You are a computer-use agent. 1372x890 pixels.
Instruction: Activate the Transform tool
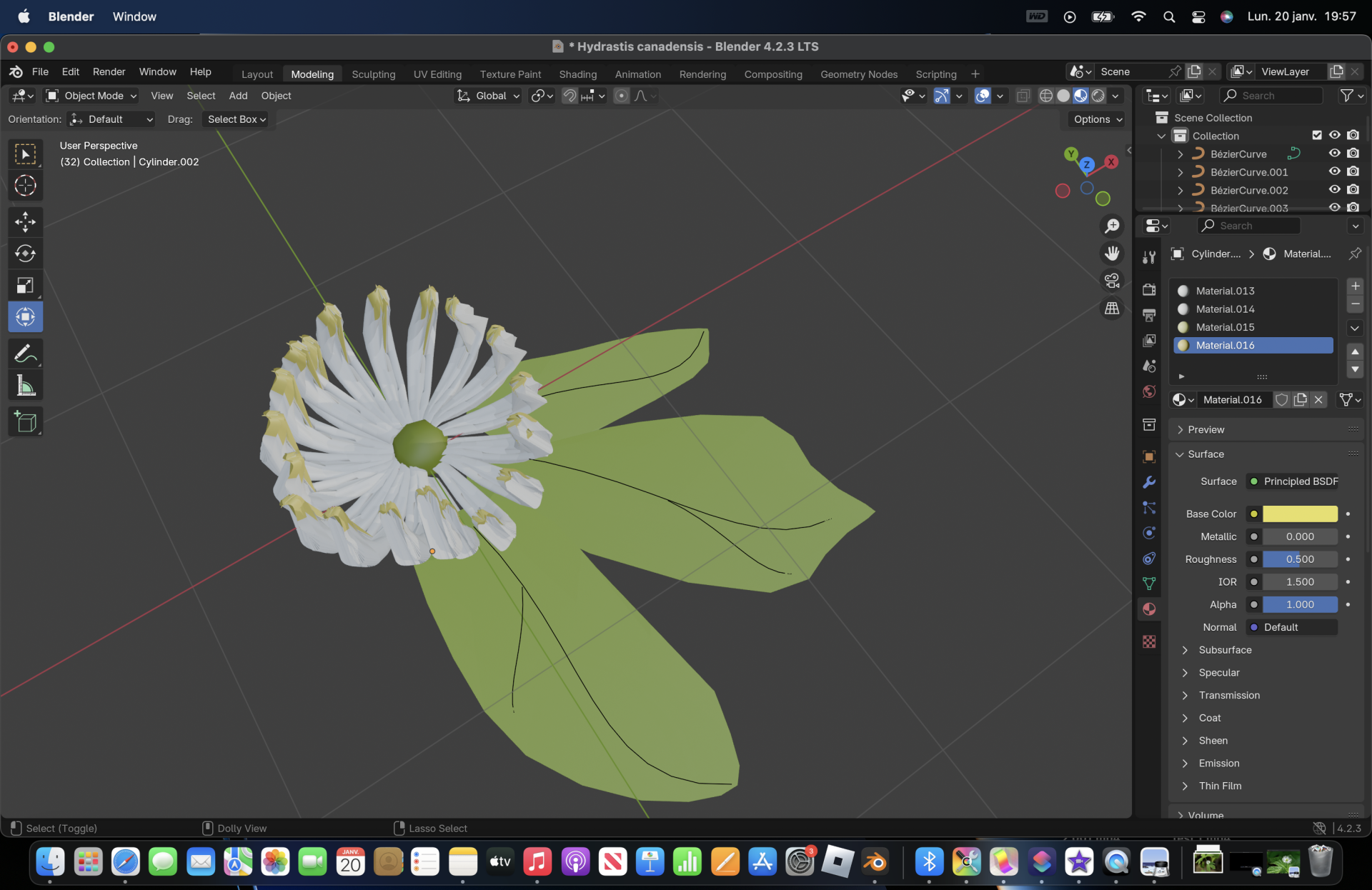click(x=26, y=316)
